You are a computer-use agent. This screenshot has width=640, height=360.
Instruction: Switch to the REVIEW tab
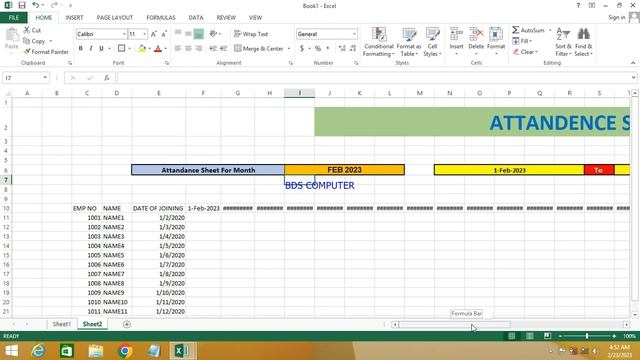[226, 18]
